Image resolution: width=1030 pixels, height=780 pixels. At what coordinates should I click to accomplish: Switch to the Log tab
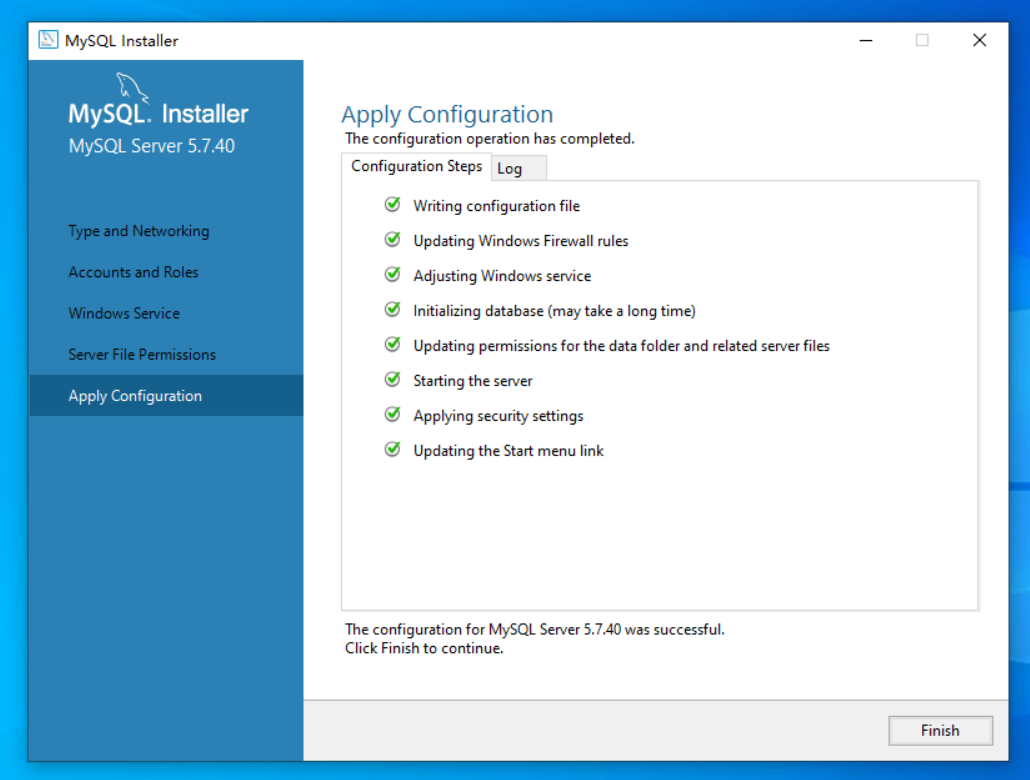(518, 168)
